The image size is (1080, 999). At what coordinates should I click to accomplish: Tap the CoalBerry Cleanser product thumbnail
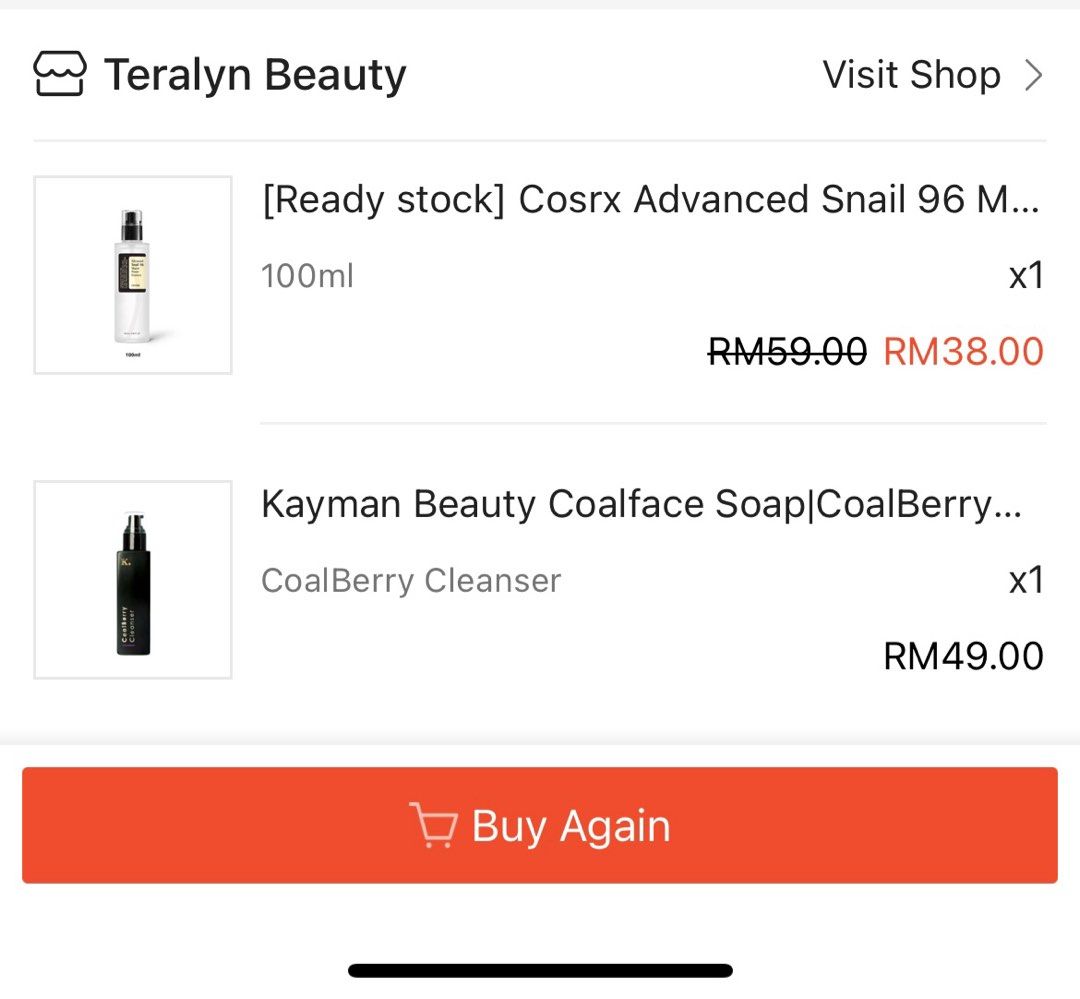tap(132, 580)
